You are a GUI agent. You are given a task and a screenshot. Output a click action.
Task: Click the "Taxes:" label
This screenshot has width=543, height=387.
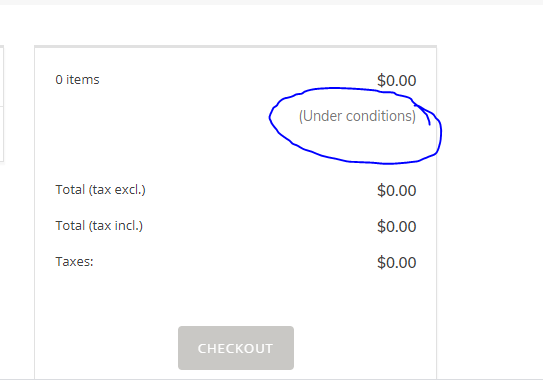tap(74, 262)
